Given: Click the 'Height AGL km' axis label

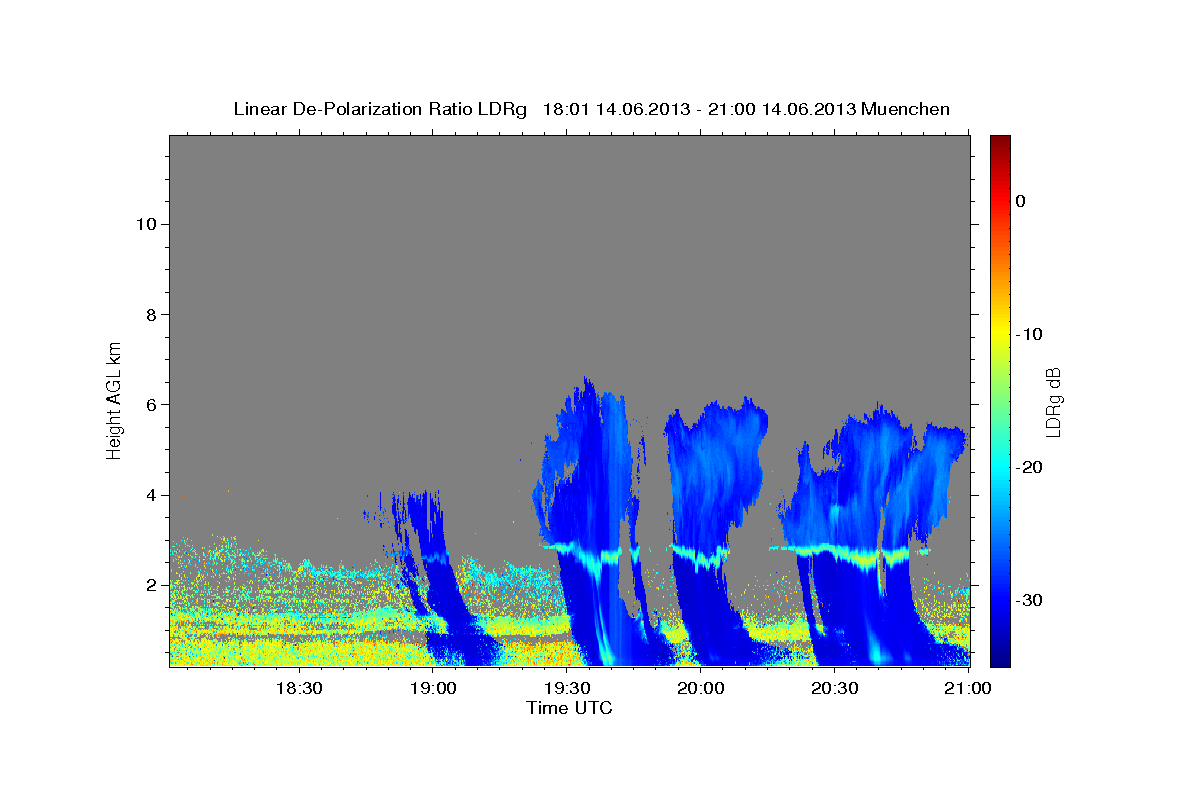Looking at the screenshot, I should point(114,399).
